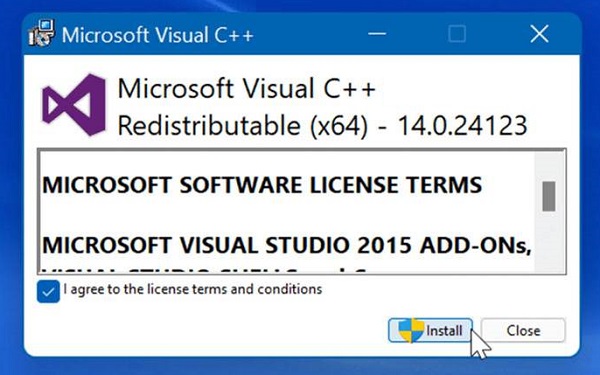
Task: Click the 'MICROSOFT SOFTWARE LICENSE TERMS' heading
Action: click(262, 185)
